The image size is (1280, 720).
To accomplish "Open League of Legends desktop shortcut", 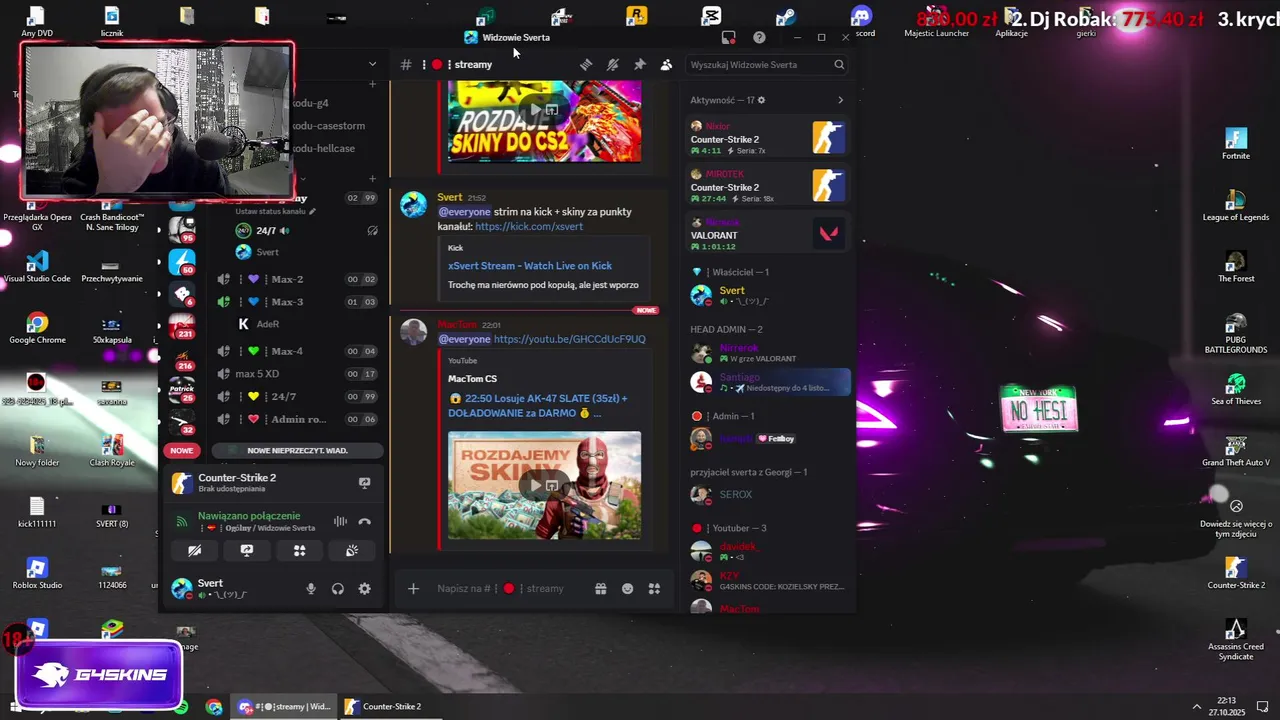I will click(x=1236, y=205).
